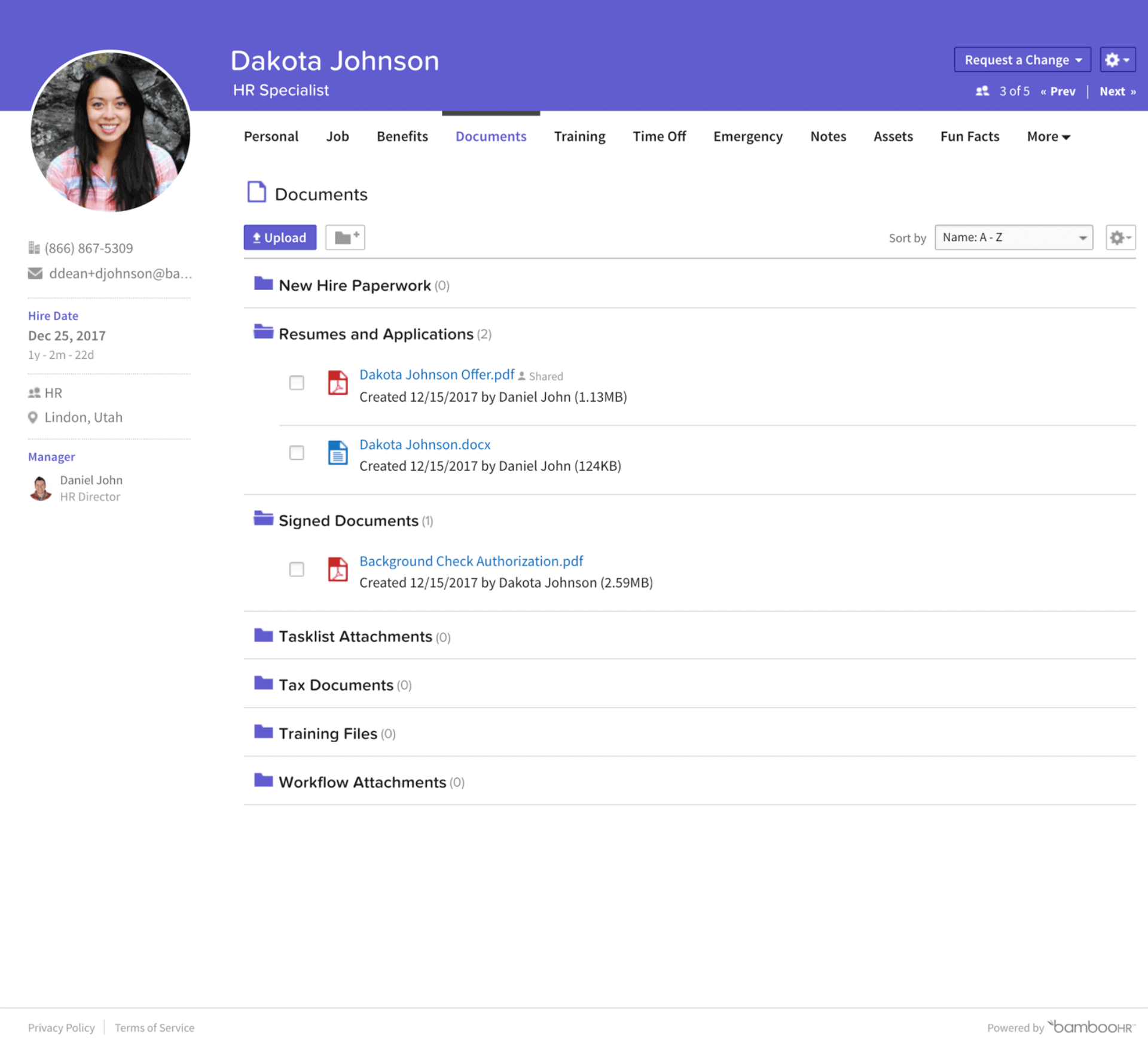Open Background Check Authorization.pdf link
The width and height of the screenshot is (1148, 1062).
coord(471,561)
